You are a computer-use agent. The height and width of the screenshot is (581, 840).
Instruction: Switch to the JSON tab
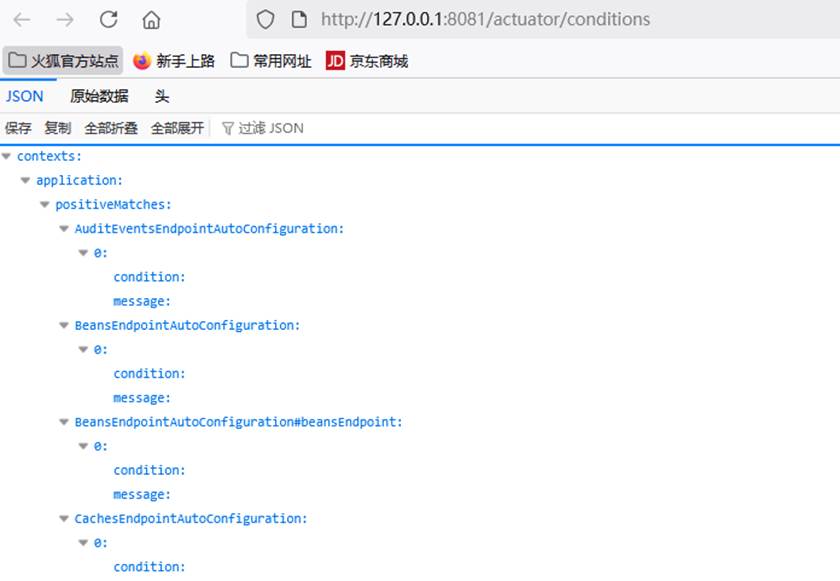pos(25,96)
